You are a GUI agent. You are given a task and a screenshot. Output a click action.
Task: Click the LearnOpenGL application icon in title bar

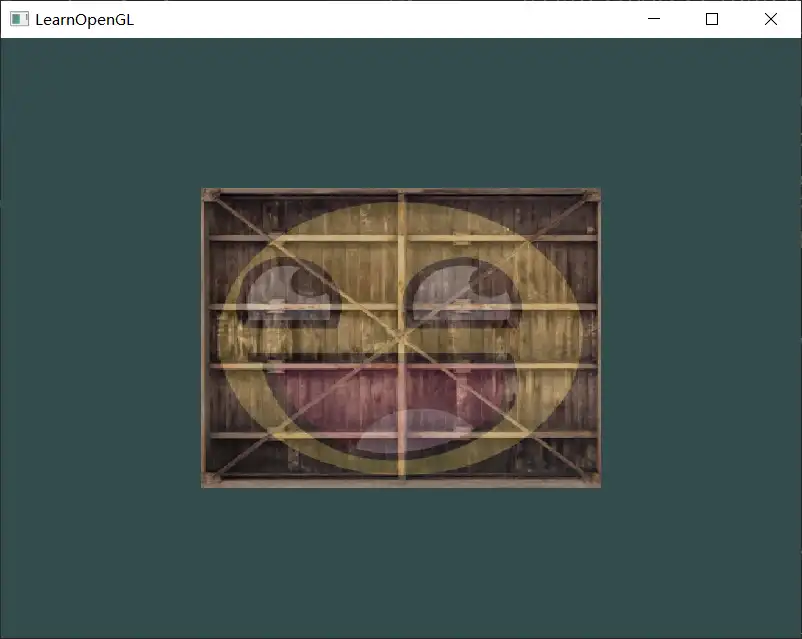[18, 19]
